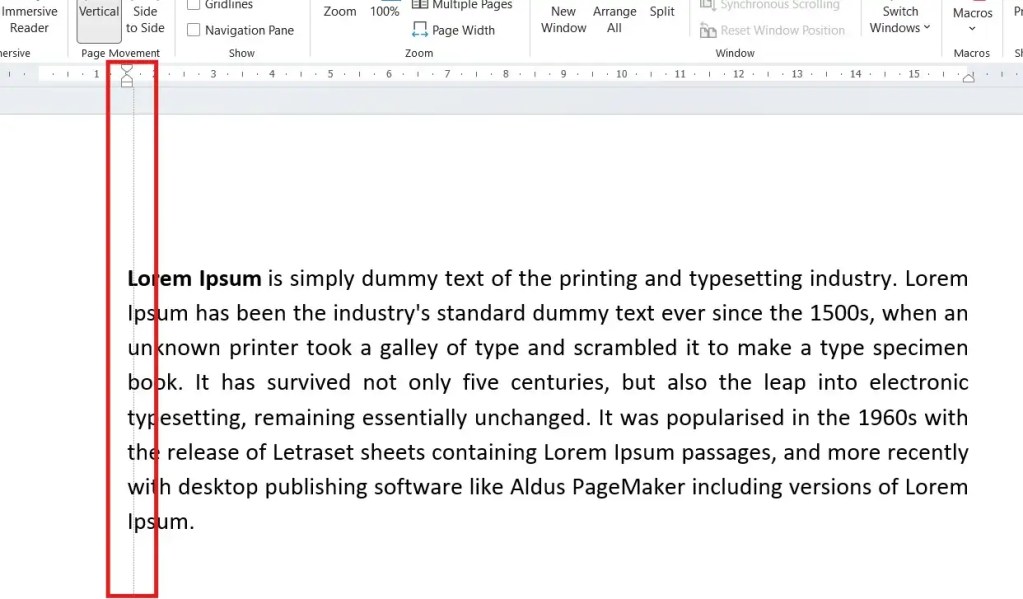
Task: Select Vertical page movement
Action: coord(98,15)
